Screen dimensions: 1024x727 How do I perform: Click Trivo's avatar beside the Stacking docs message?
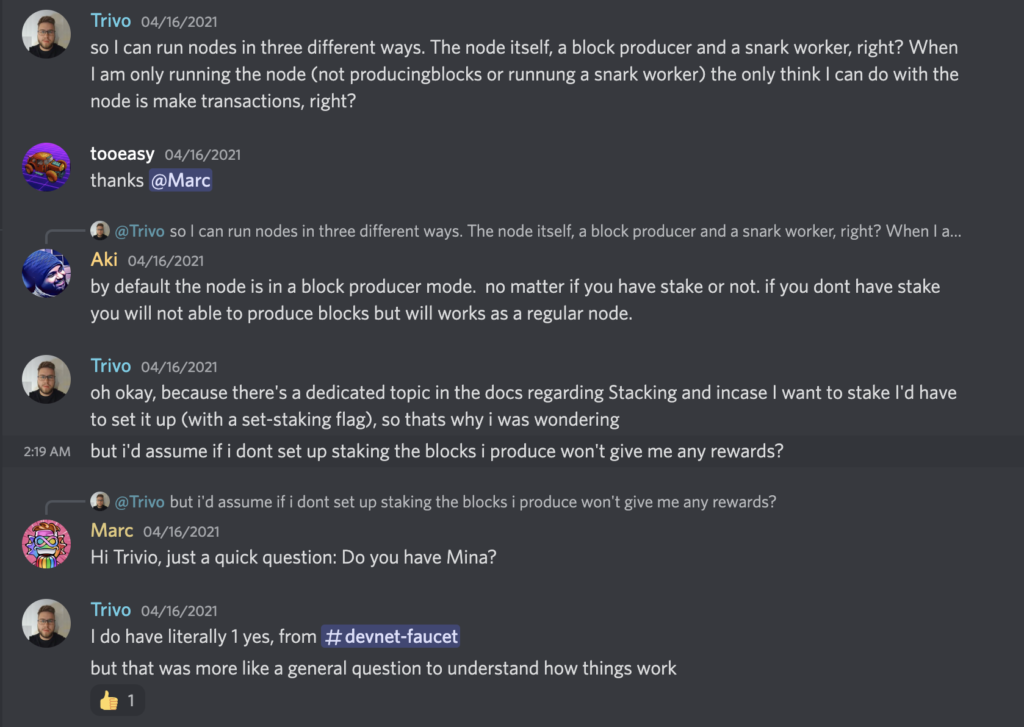tap(46, 379)
